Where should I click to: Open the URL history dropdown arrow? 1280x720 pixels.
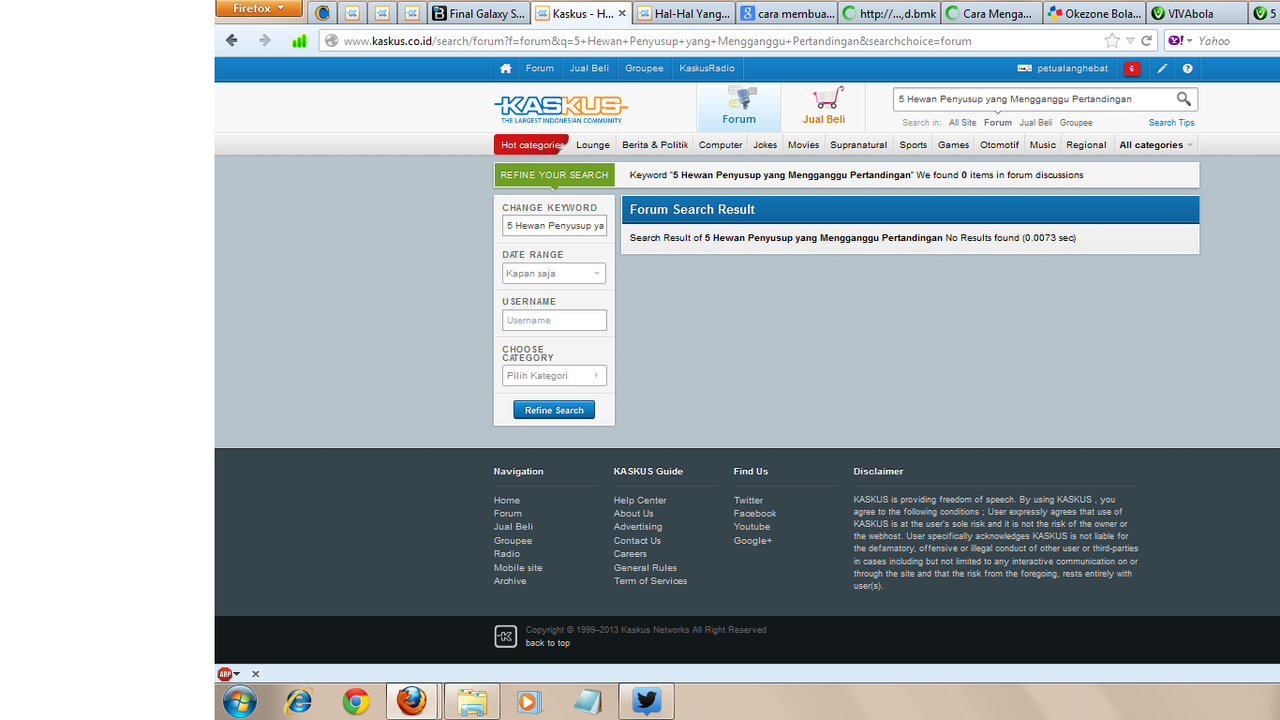pyautogui.click(x=1130, y=41)
